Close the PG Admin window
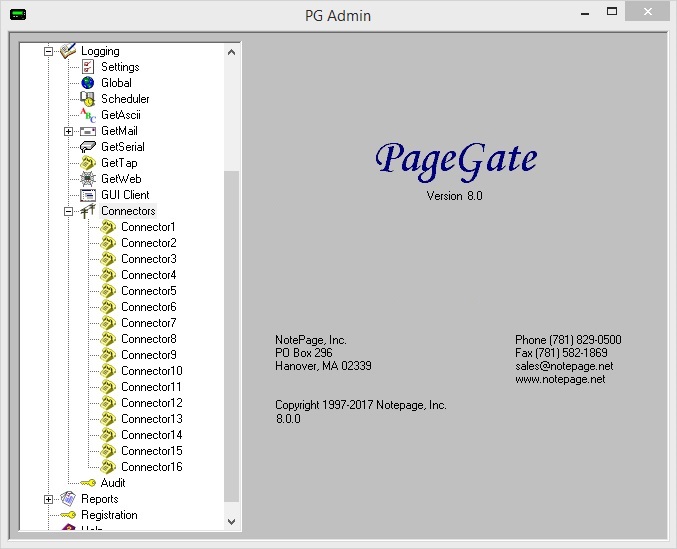 coord(648,12)
